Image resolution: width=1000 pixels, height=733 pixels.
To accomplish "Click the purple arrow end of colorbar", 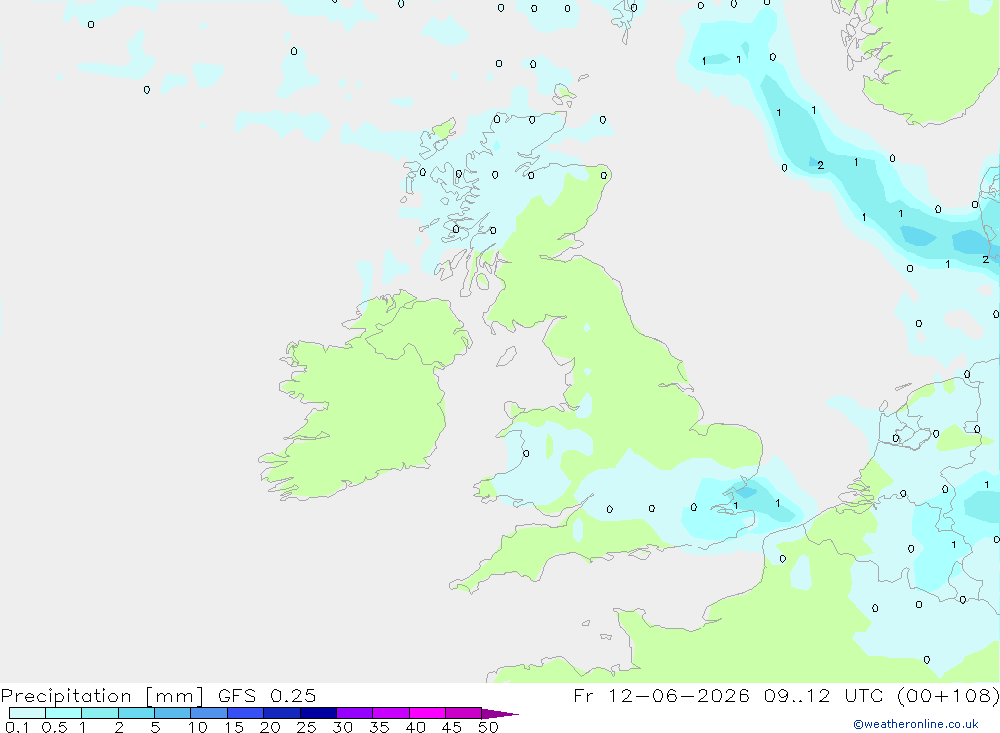I will pyautogui.click(x=499, y=714).
